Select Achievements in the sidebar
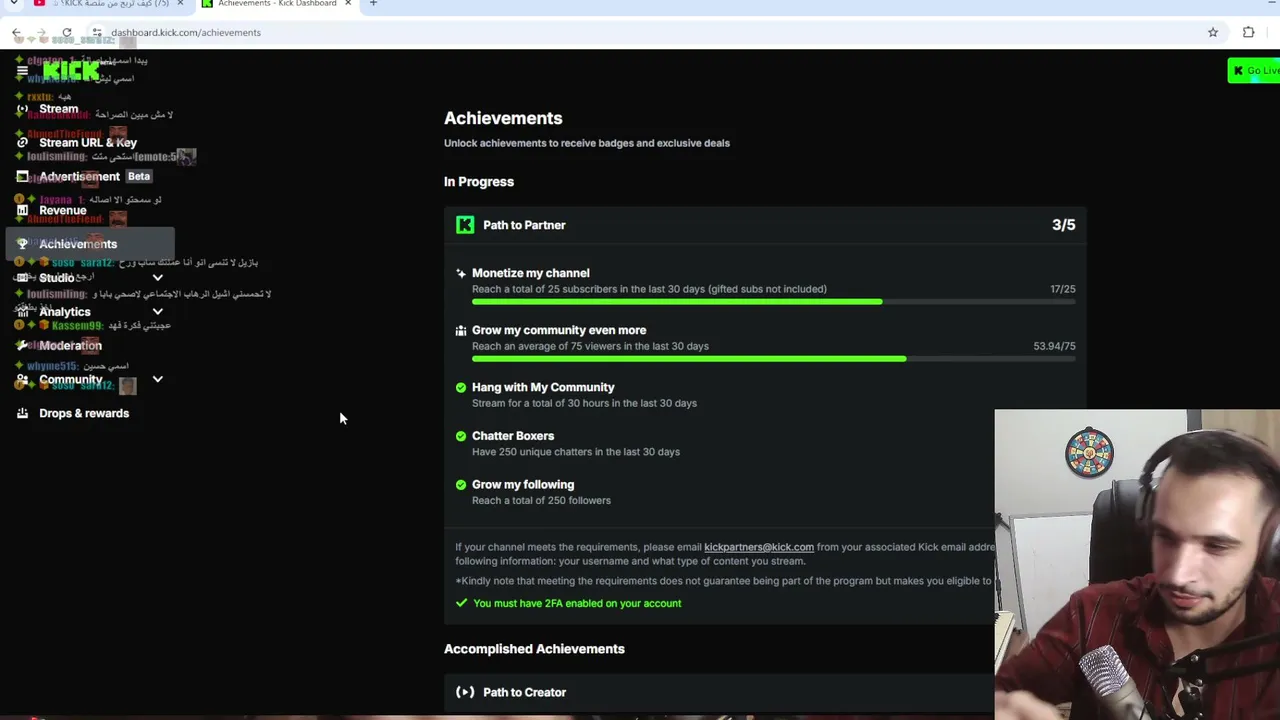 90,244
